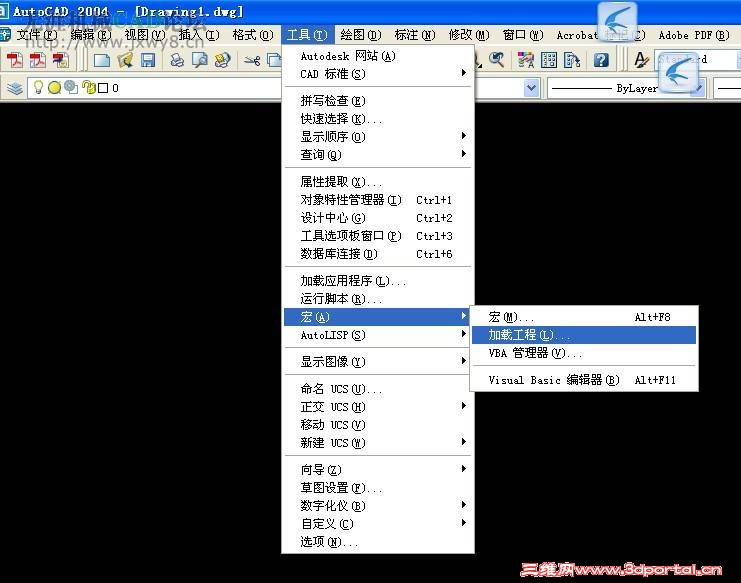Open the Properties palette icon
This screenshot has height=583, width=741.
[526, 60]
